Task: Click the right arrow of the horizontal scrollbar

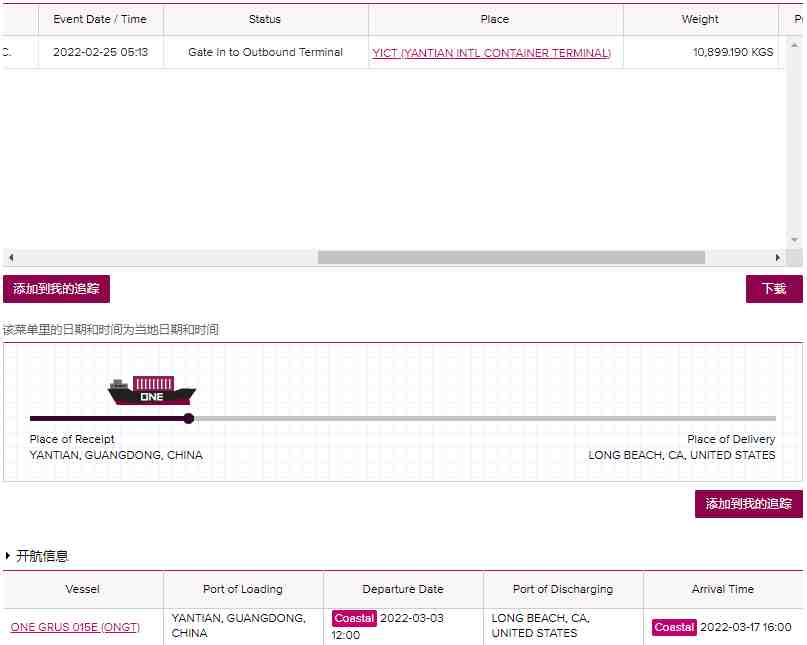Action: (778, 257)
